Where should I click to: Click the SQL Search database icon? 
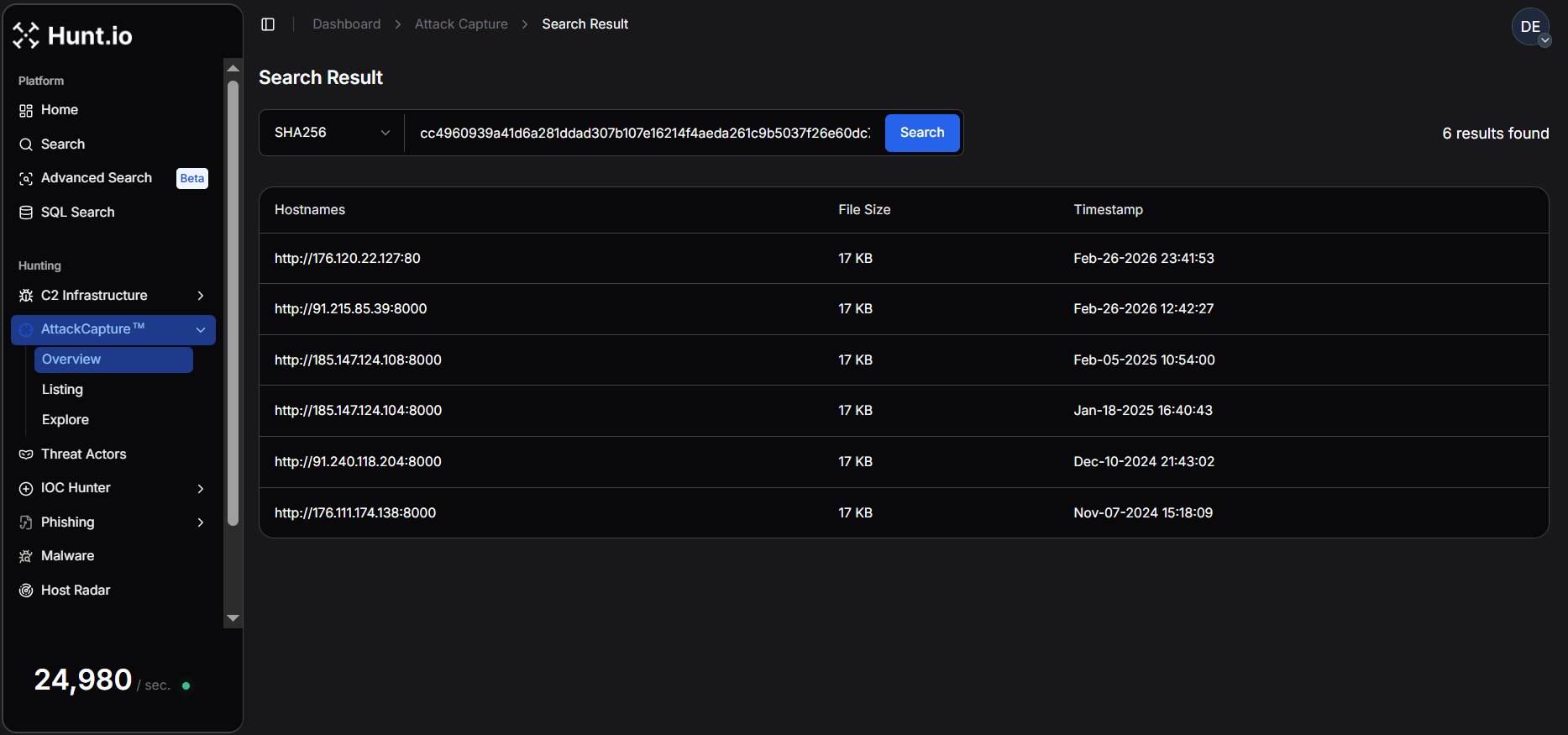point(26,213)
